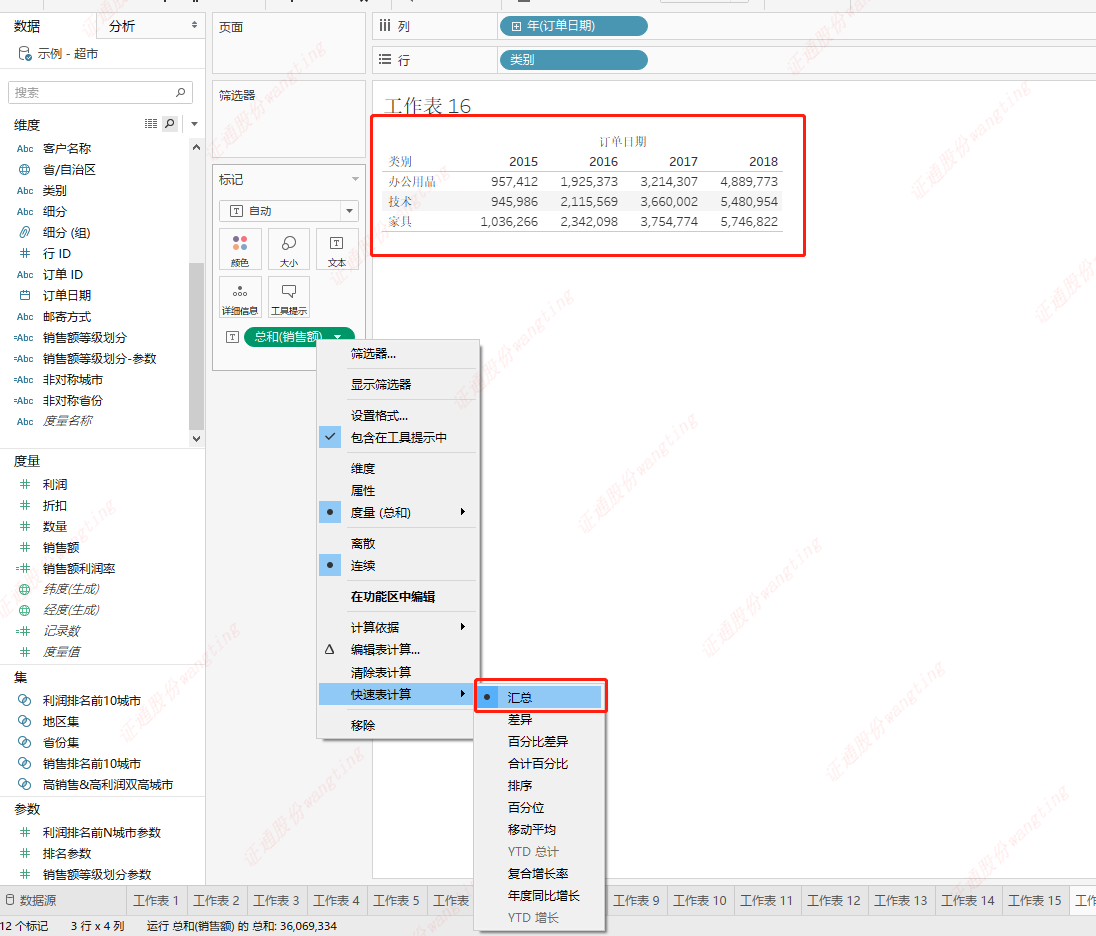
Task: Click the set icon for 利润排名前10城市
Action: pyautogui.click(x=24, y=700)
